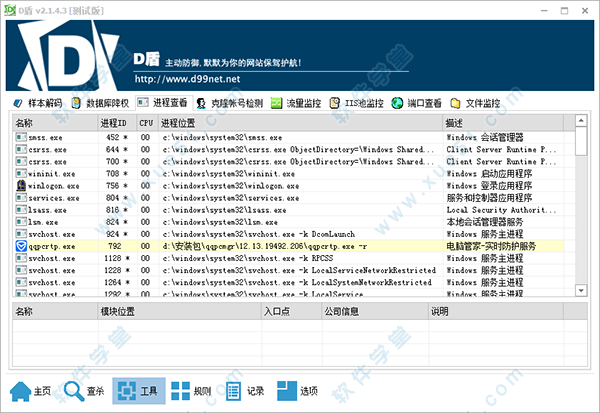Click the qqpcrtp.exe -r path cell

264,246
